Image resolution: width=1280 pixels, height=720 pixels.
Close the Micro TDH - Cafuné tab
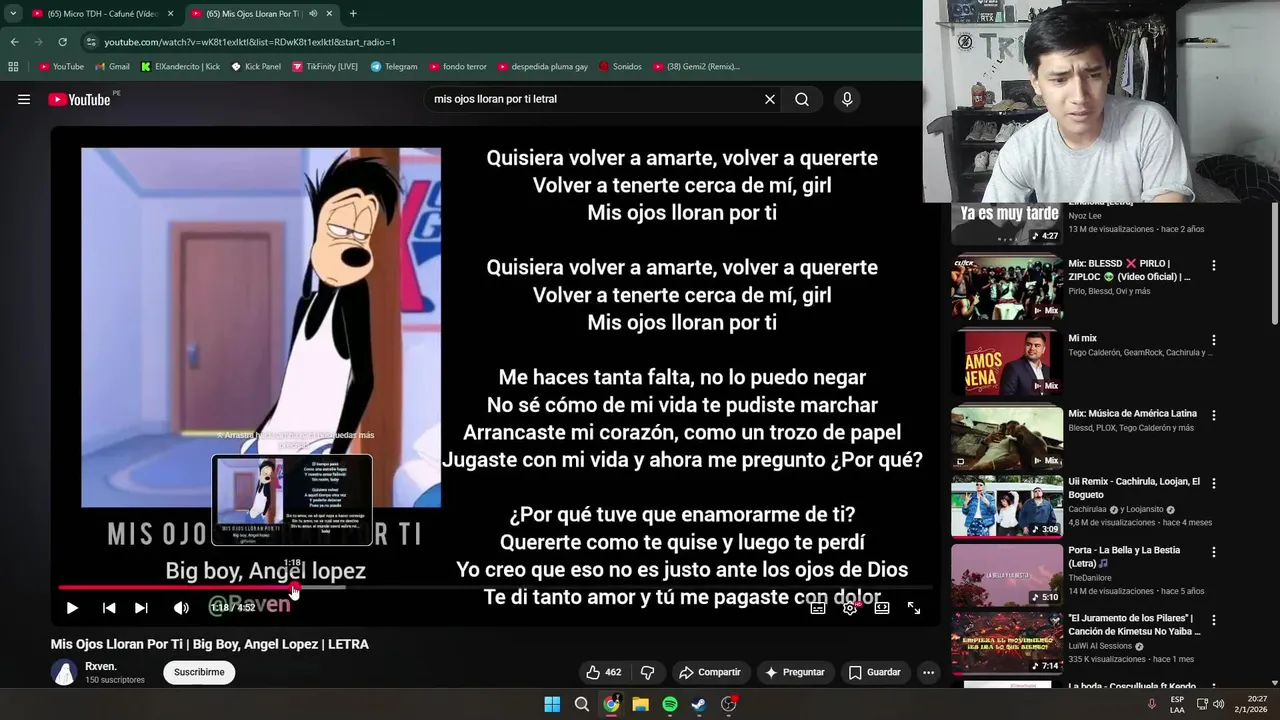[x=171, y=14]
